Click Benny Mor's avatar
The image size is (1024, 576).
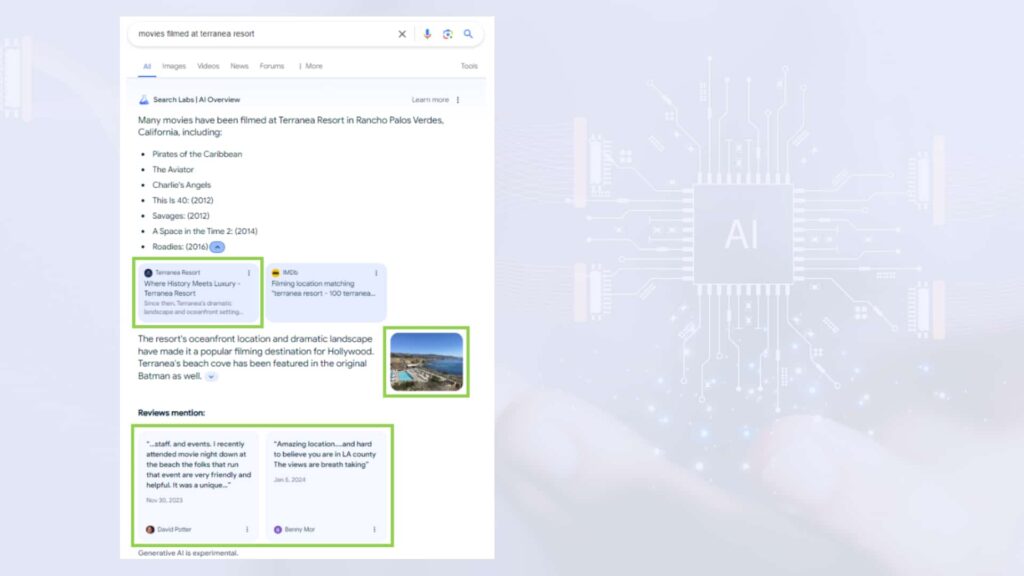pos(278,530)
